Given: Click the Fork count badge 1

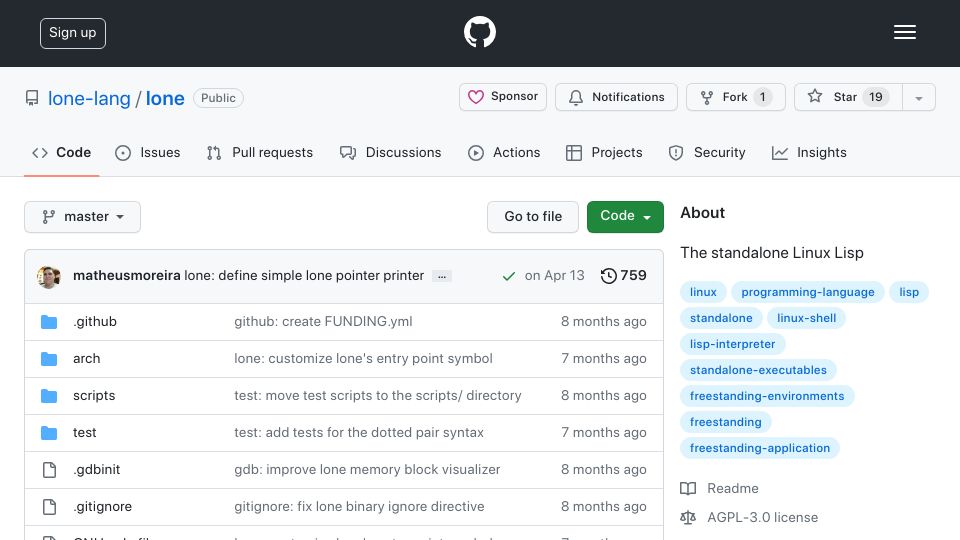Looking at the screenshot, I should click(x=762, y=97).
